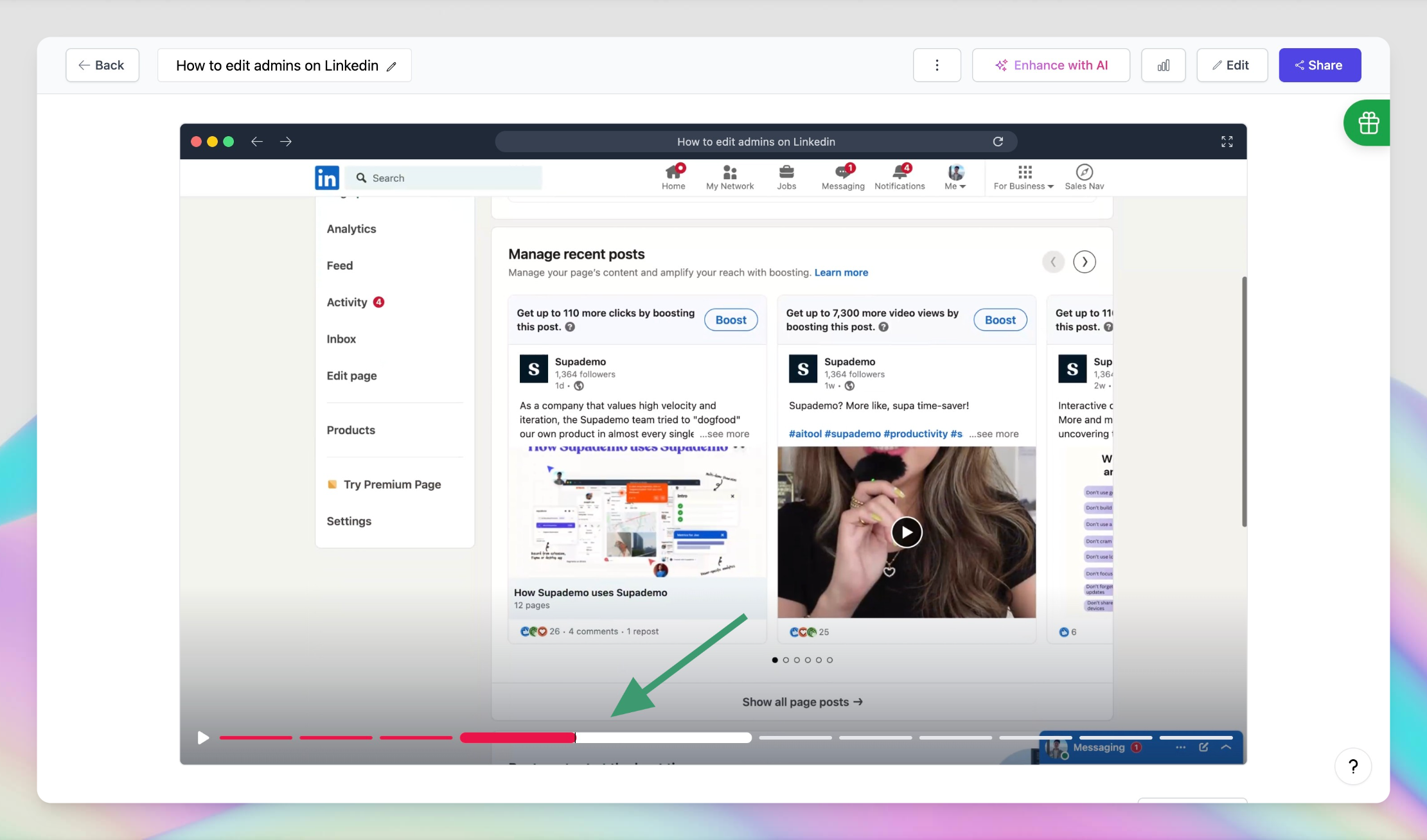The image size is (1427, 840).
Task: Click the #aitool hashtag
Action: [805, 434]
